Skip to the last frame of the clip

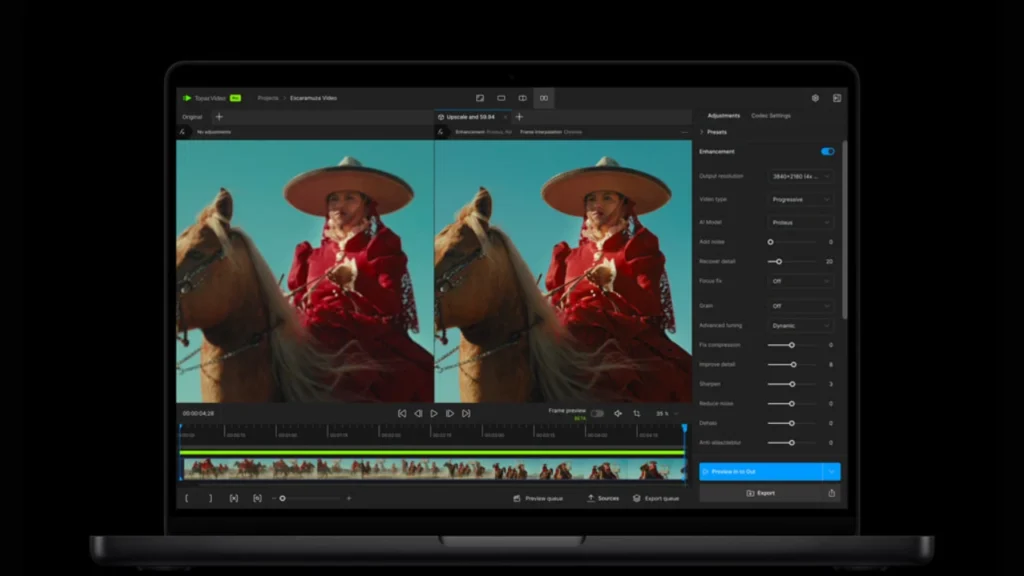(x=466, y=413)
